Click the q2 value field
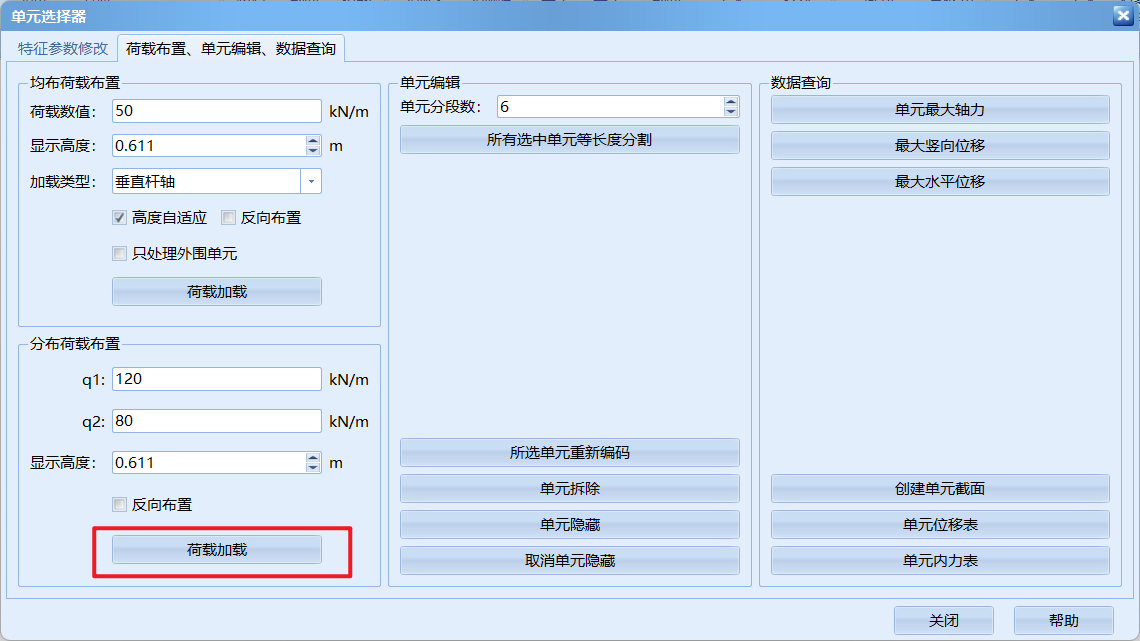This screenshot has width=1140, height=641. pos(216,421)
